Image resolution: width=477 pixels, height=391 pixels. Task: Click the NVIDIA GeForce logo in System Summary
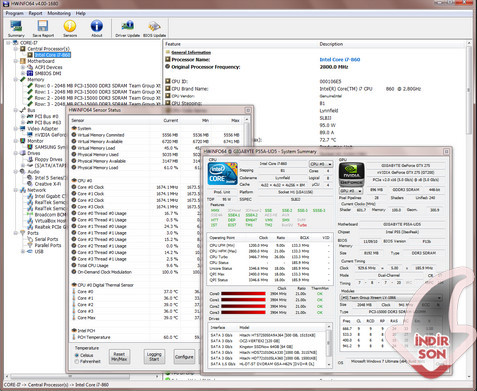click(351, 174)
